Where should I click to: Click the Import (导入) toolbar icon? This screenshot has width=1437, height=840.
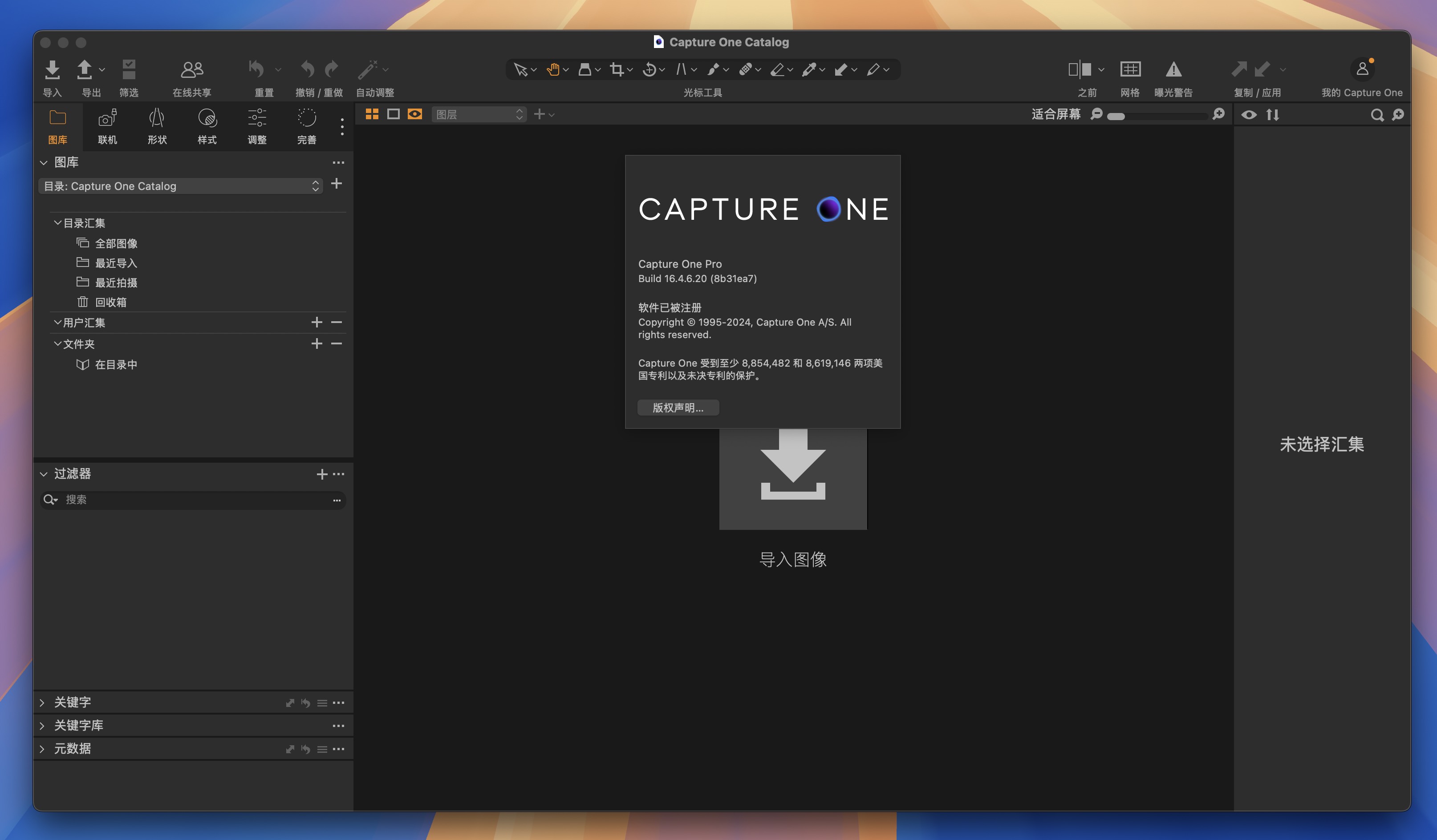point(52,69)
